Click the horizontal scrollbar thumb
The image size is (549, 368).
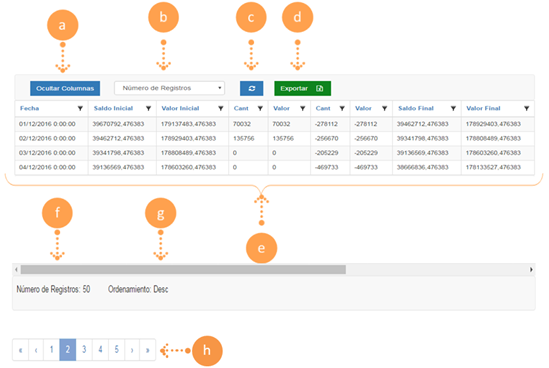183,269
